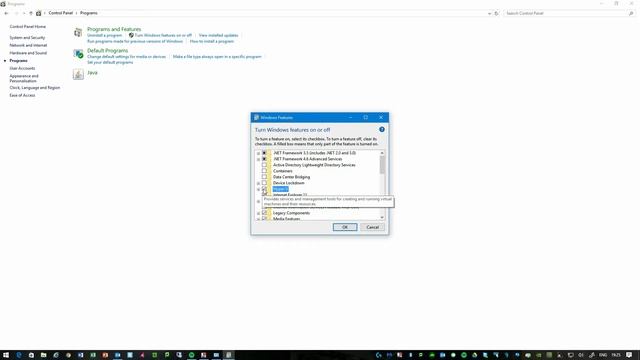Screen dimensions: 640x360
Task: Expand the Hyper-V tree node
Action: point(258,189)
